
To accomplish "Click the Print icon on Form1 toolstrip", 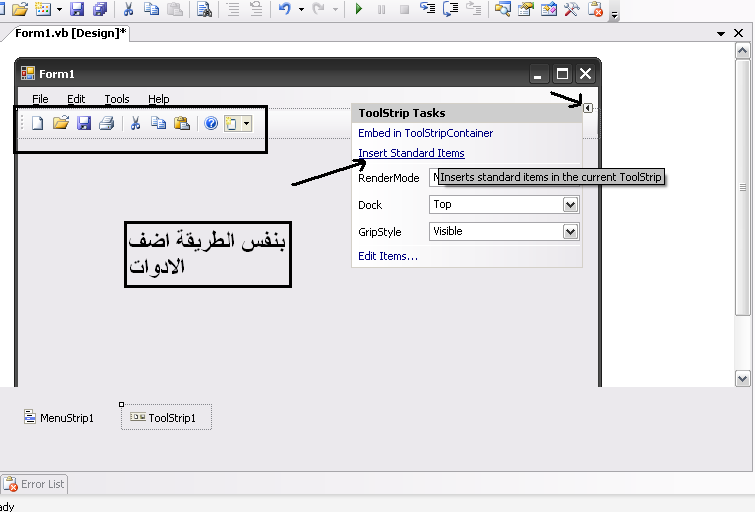I will (106, 124).
